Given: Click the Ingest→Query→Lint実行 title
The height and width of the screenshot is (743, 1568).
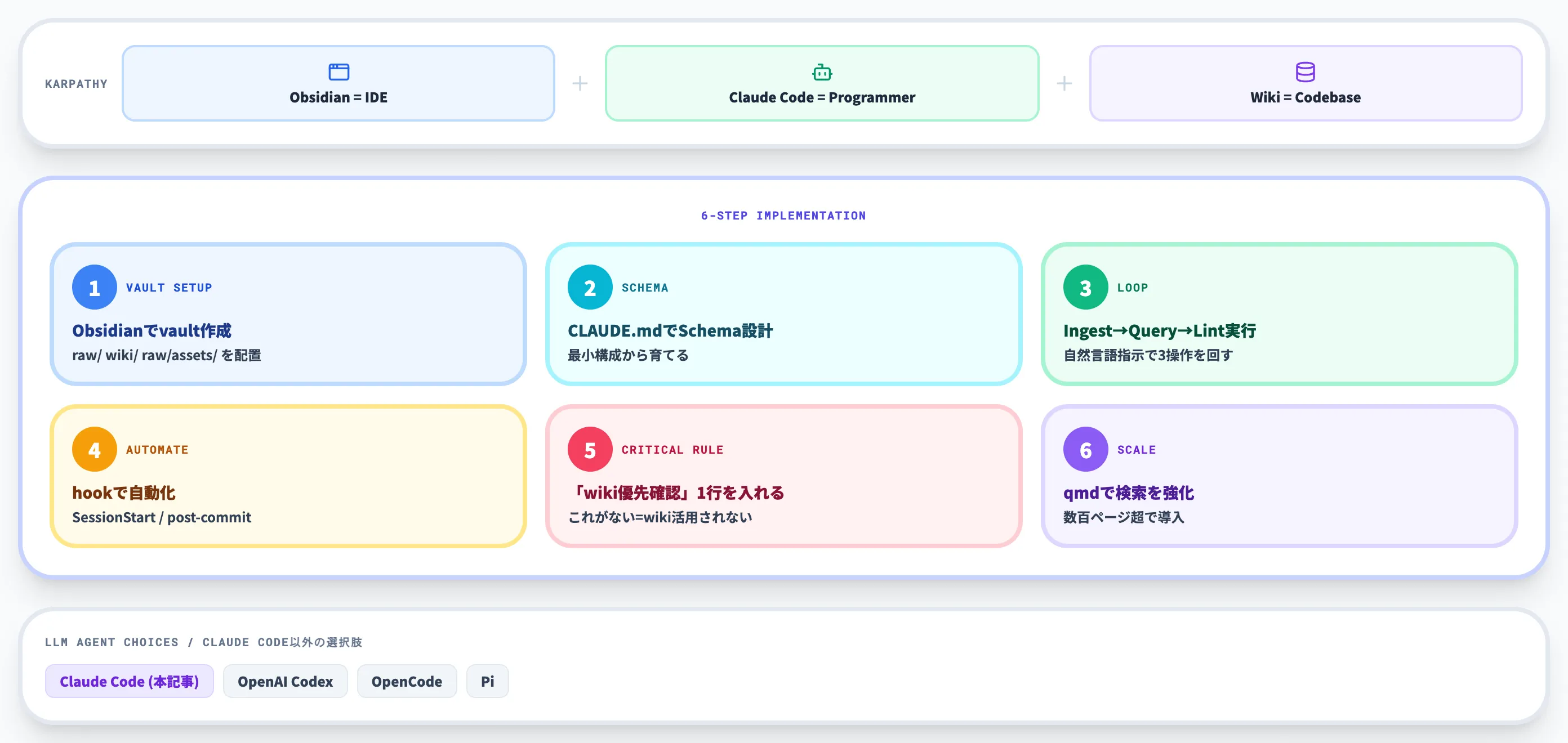Looking at the screenshot, I should (1160, 330).
